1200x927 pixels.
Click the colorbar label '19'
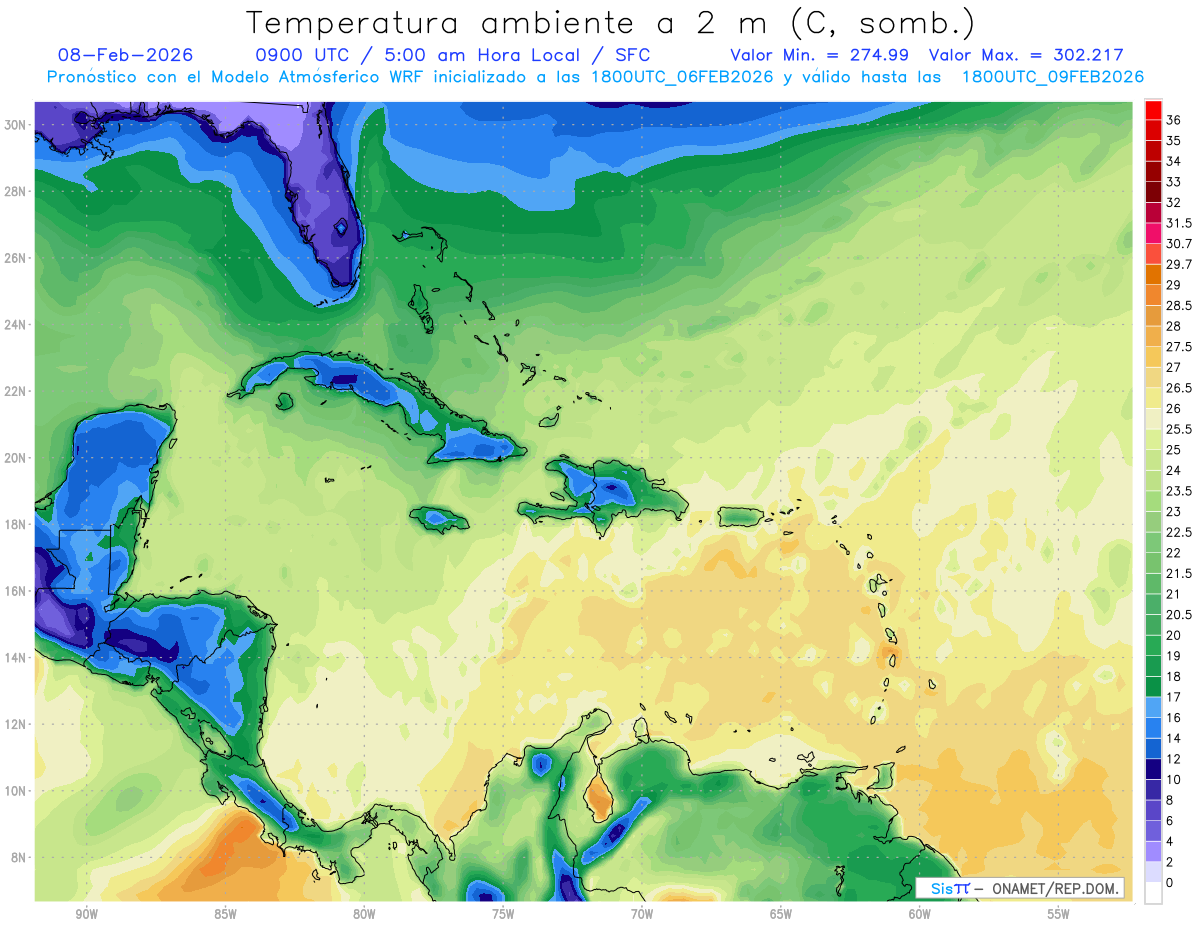pyautogui.click(x=1174, y=655)
